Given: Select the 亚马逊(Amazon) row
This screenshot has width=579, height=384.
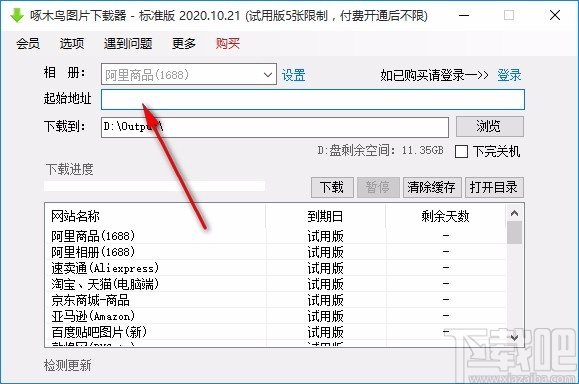Looking at the screenshot, I should 275,316.
